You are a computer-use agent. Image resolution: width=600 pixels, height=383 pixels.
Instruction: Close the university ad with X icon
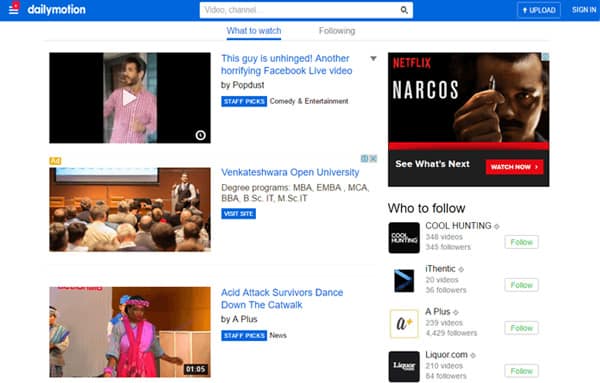point(373,158)
